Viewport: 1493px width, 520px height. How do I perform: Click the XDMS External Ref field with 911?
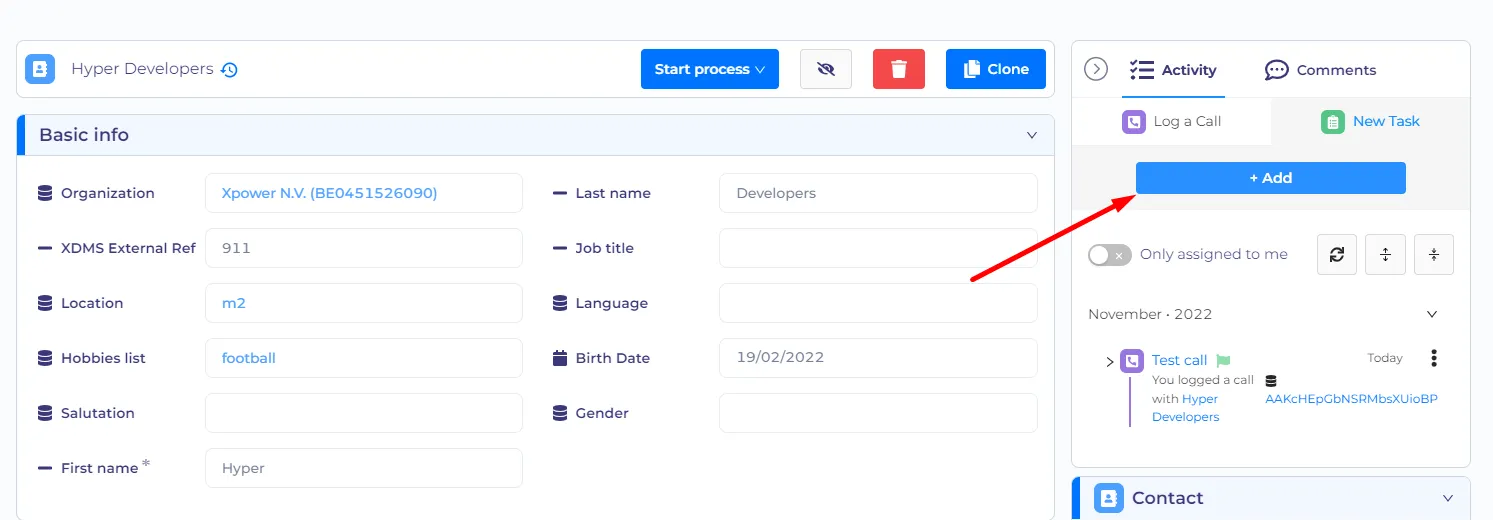click(364, 248)
